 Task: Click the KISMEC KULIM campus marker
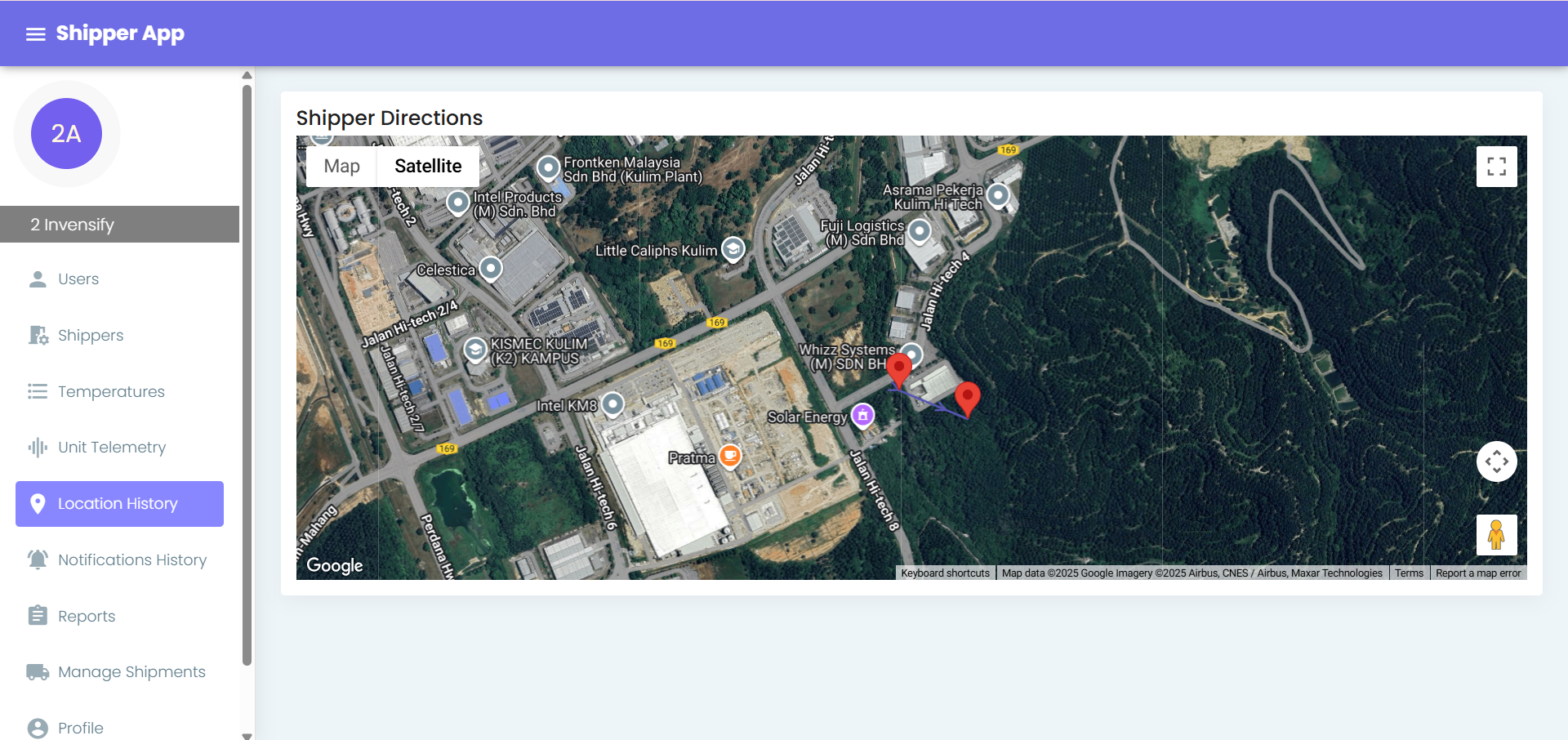tap(475, 350)
